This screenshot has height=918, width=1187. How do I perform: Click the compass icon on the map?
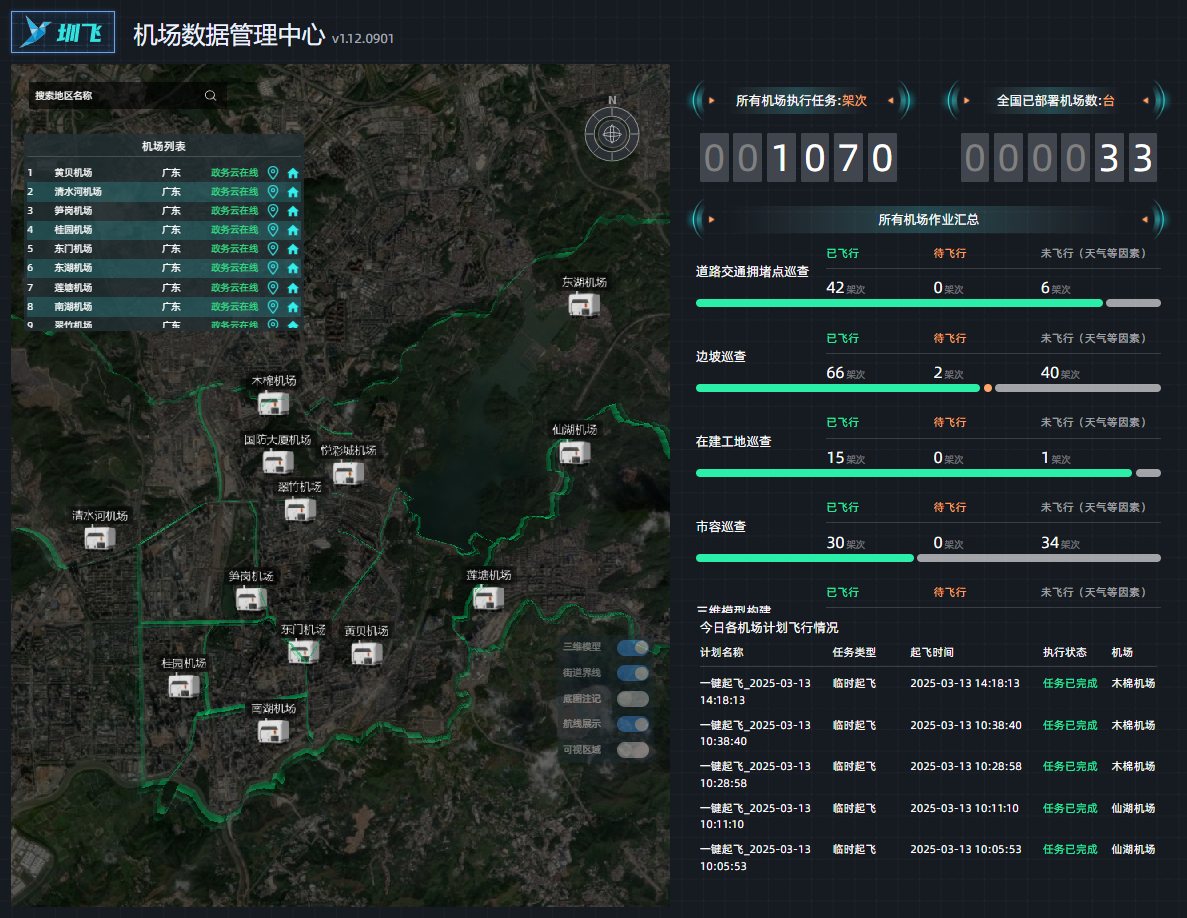(x=611, y=131)
